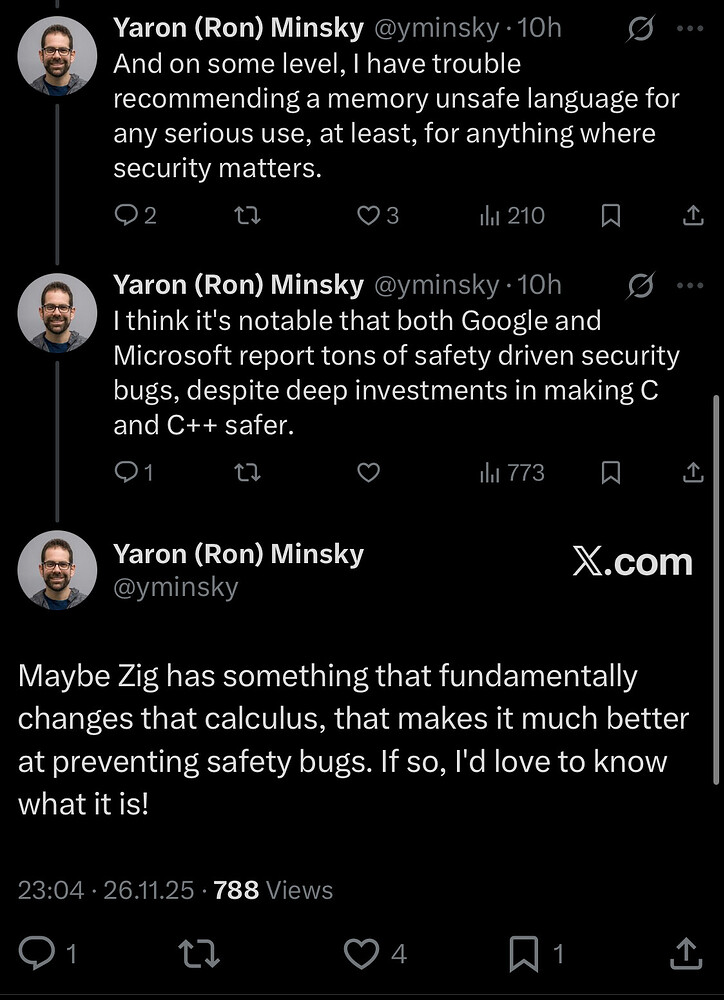Open more options on Google and Microsoft tweet
724x1000 pixels.
[x=690, y=285]
